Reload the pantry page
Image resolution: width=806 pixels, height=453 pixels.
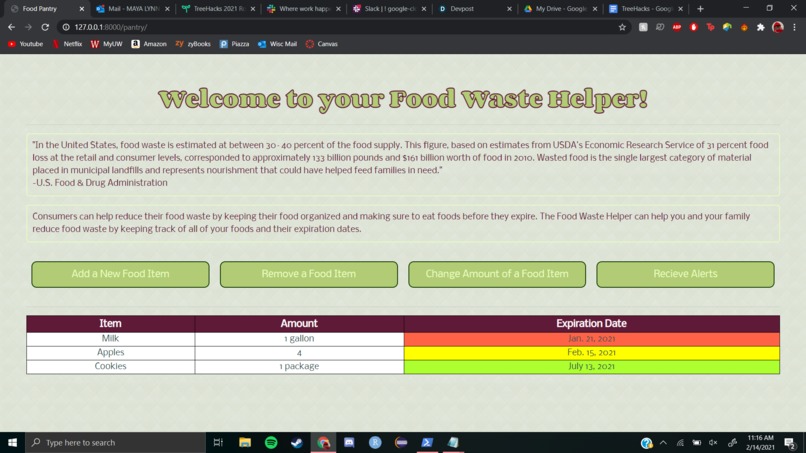coord(45,27)
